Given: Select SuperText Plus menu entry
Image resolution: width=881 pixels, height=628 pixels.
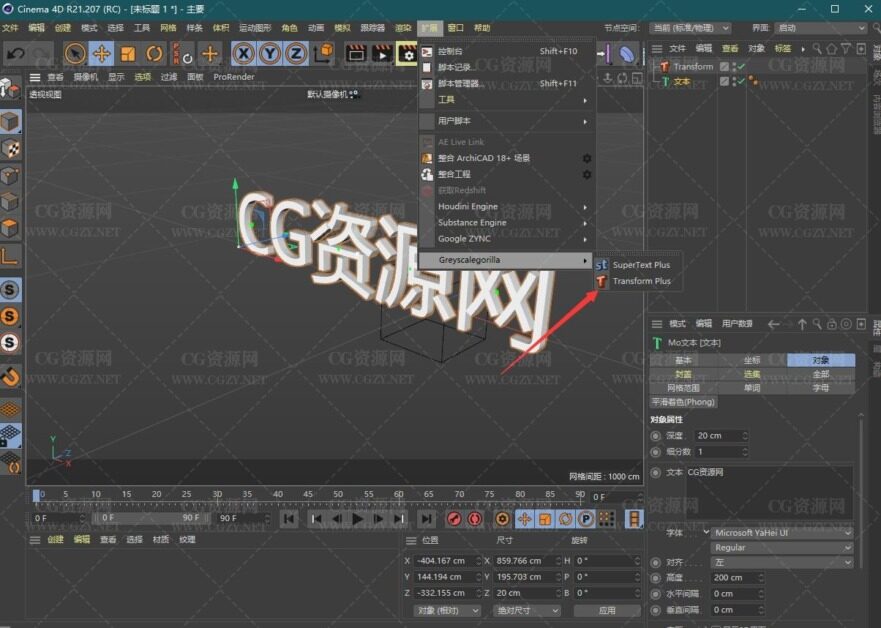Looking at the screenshot, I should coord(641,265).
